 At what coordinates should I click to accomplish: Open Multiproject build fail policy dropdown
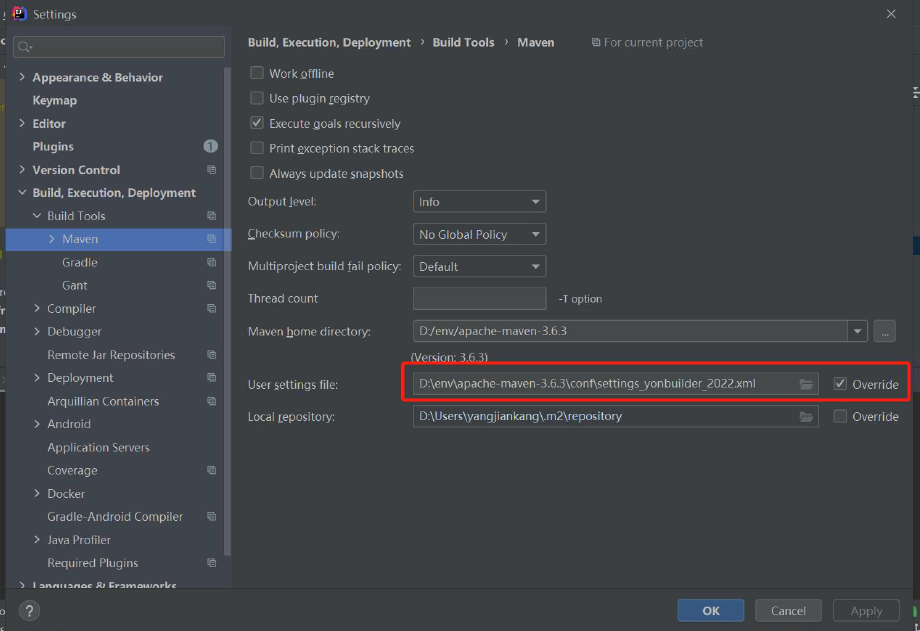coord(479,266)
